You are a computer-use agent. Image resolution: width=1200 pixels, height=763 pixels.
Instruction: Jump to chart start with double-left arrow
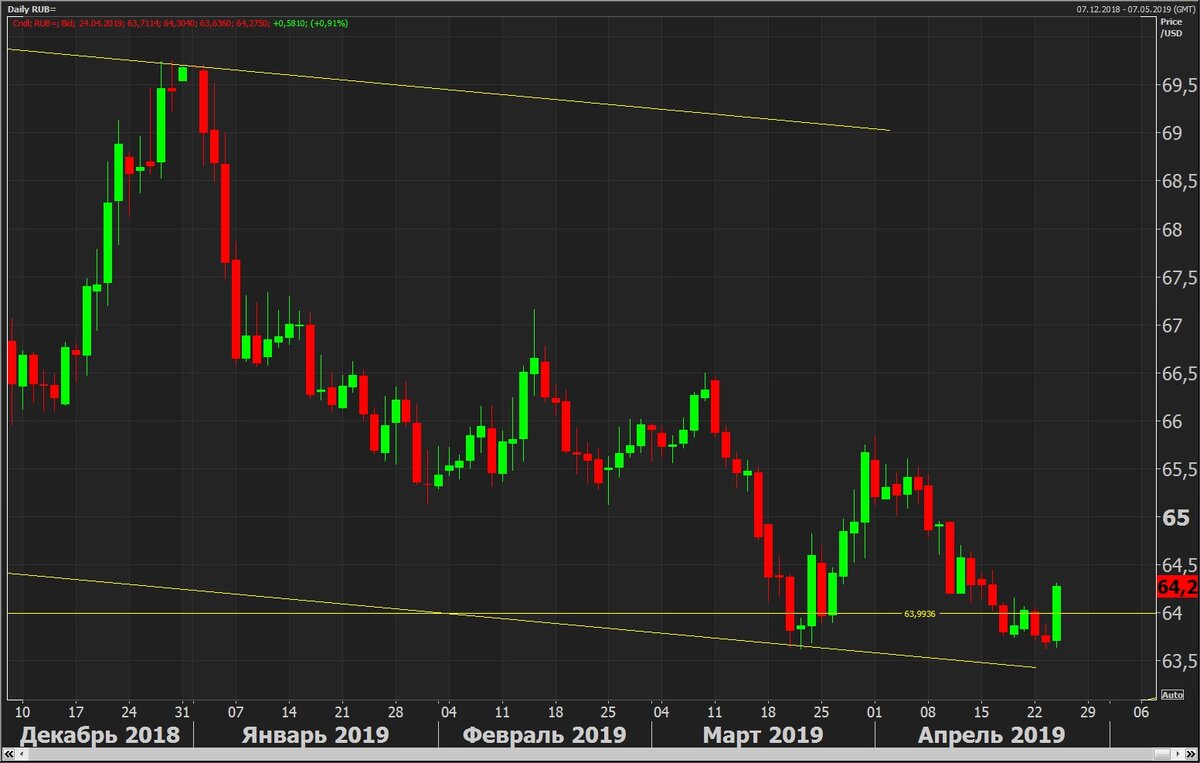coord(9,754)
